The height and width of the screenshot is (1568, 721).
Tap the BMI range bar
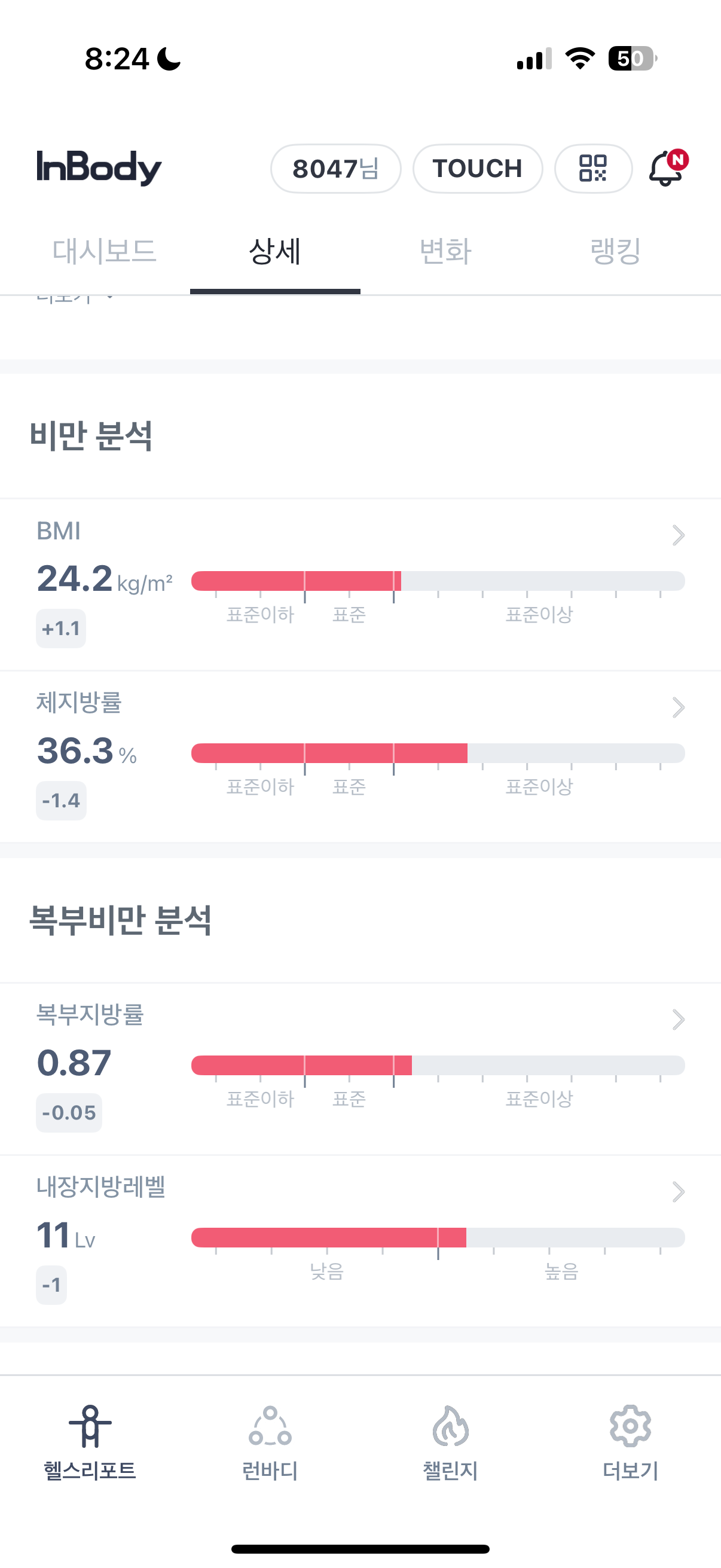coord(438,581)
